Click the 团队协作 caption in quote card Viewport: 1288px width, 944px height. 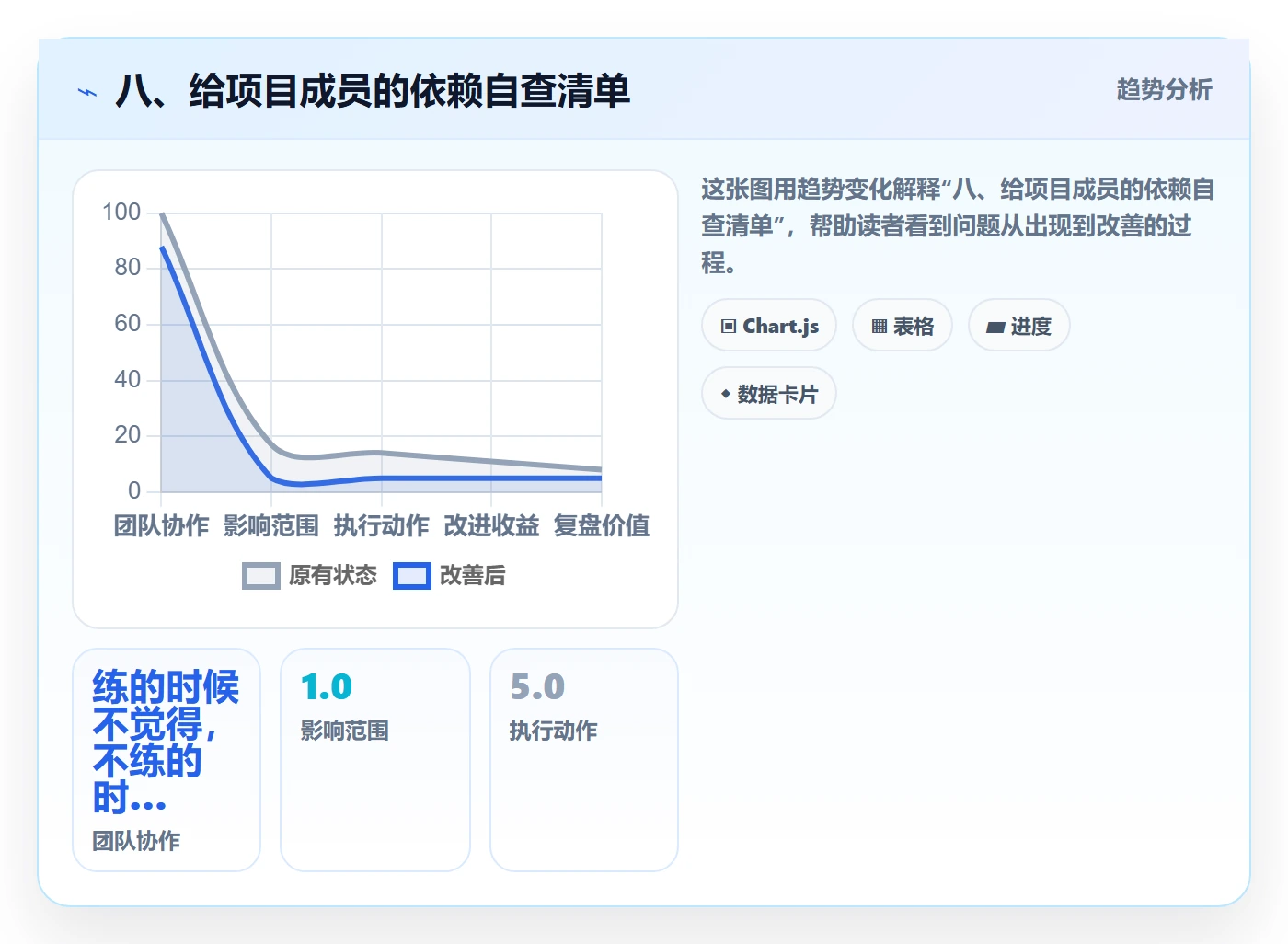click(136, 841)
